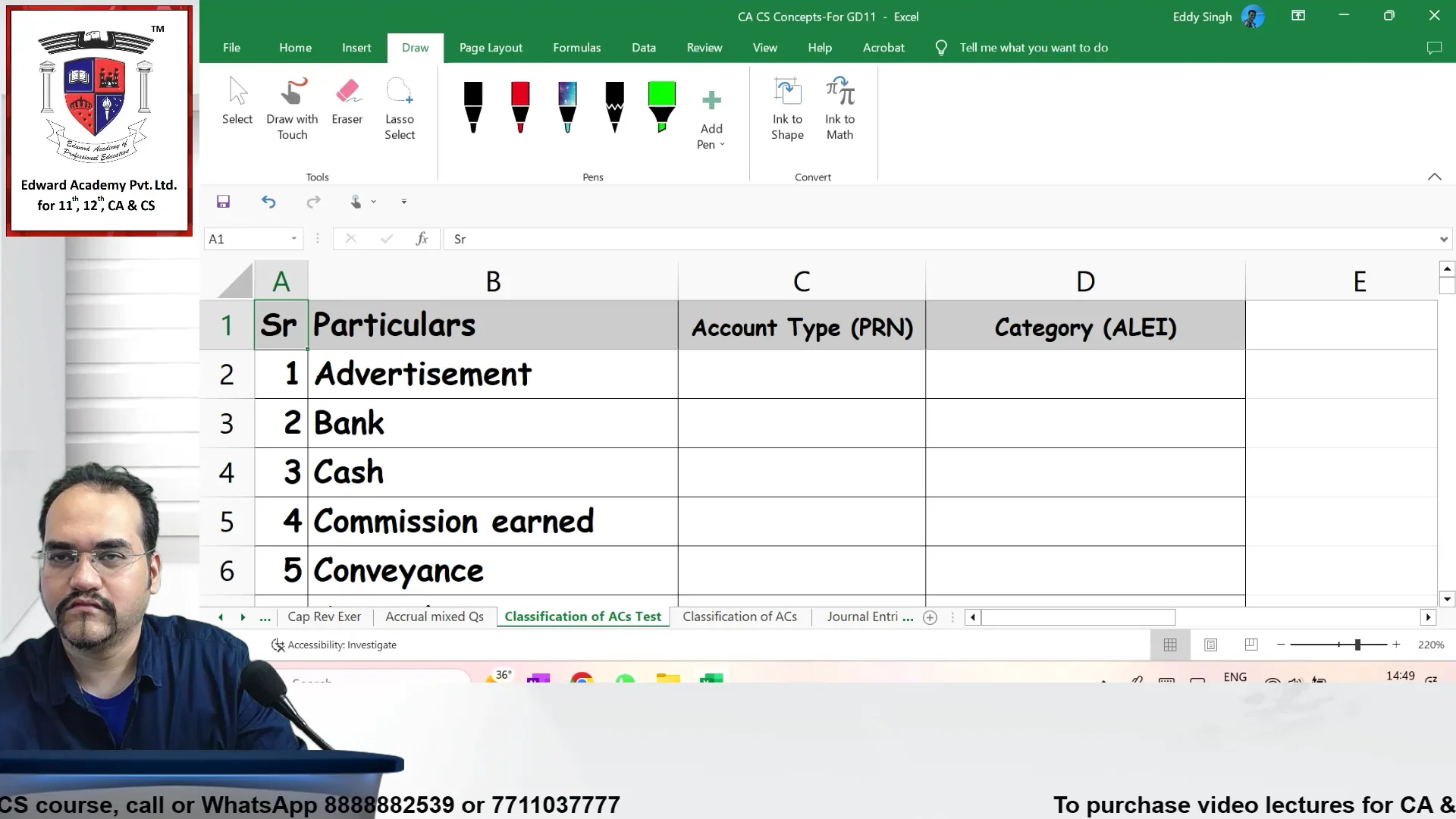Open the Lasso Select tool

click(400, 106)
